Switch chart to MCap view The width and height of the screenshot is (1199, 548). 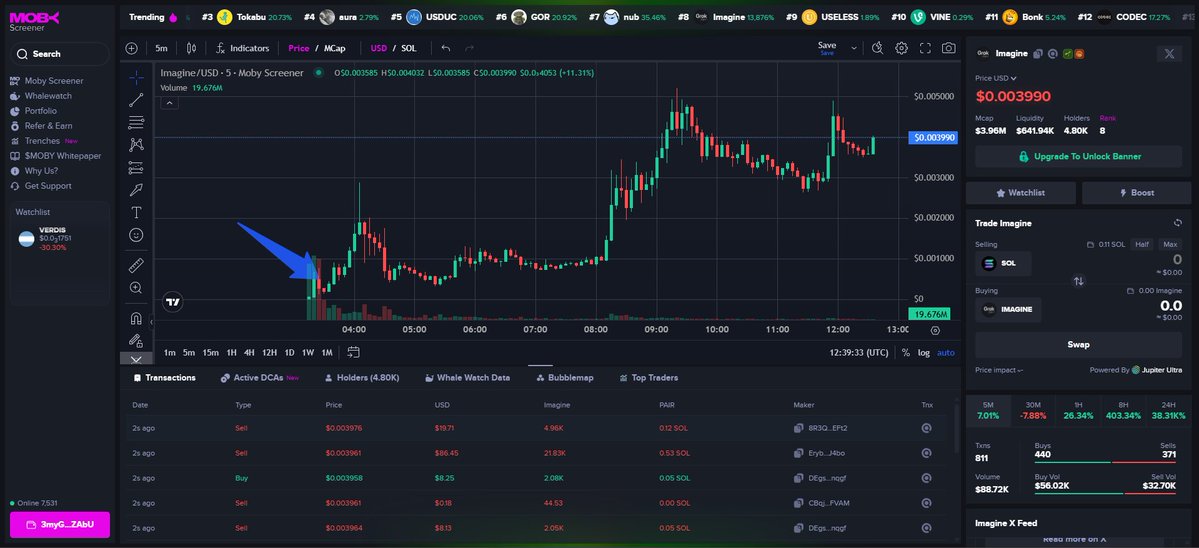click(335, 48)
